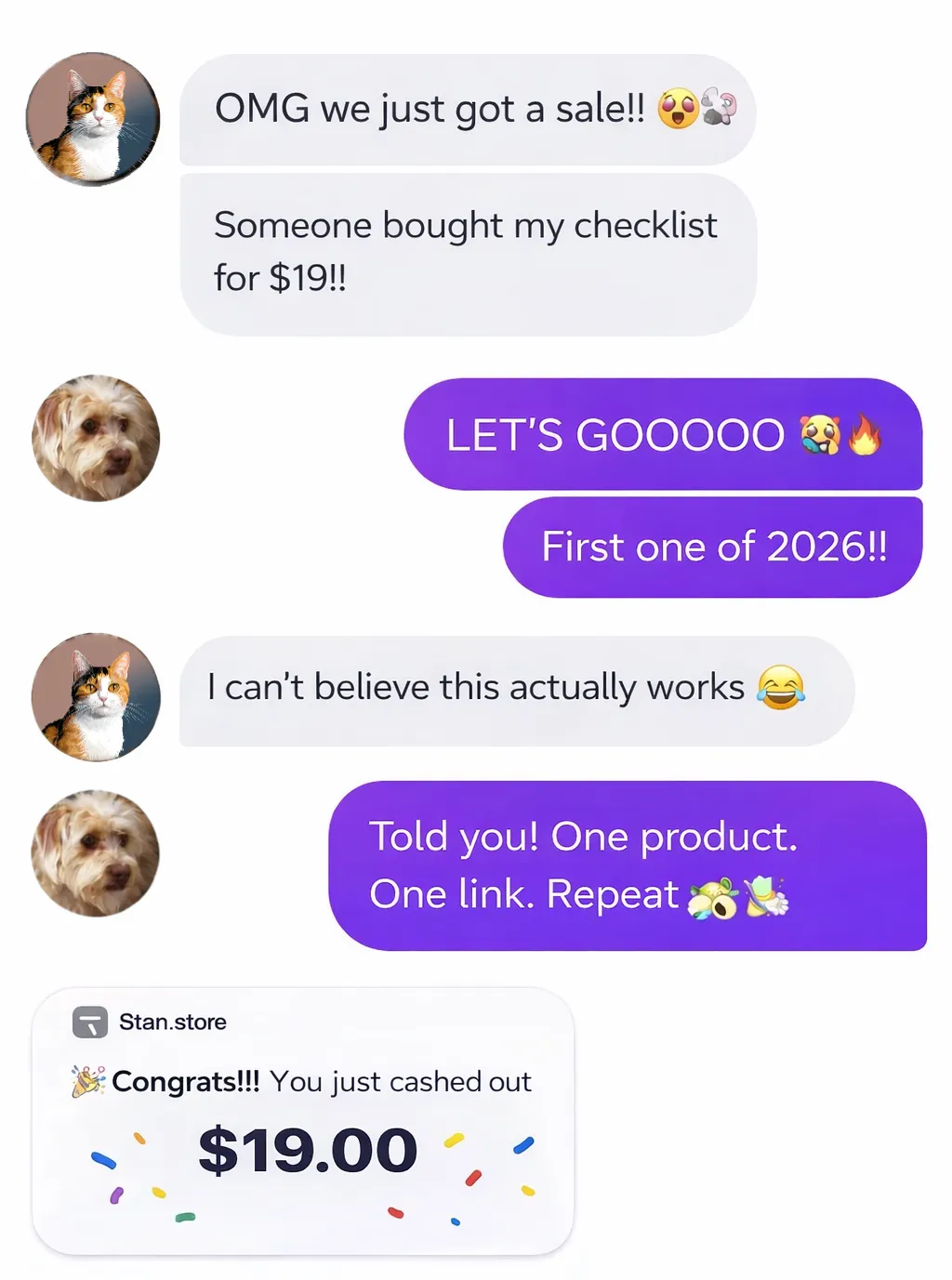Click the Stan.store logo icon
This screenshot has width=952, height=1280.
click(90, 1023)
